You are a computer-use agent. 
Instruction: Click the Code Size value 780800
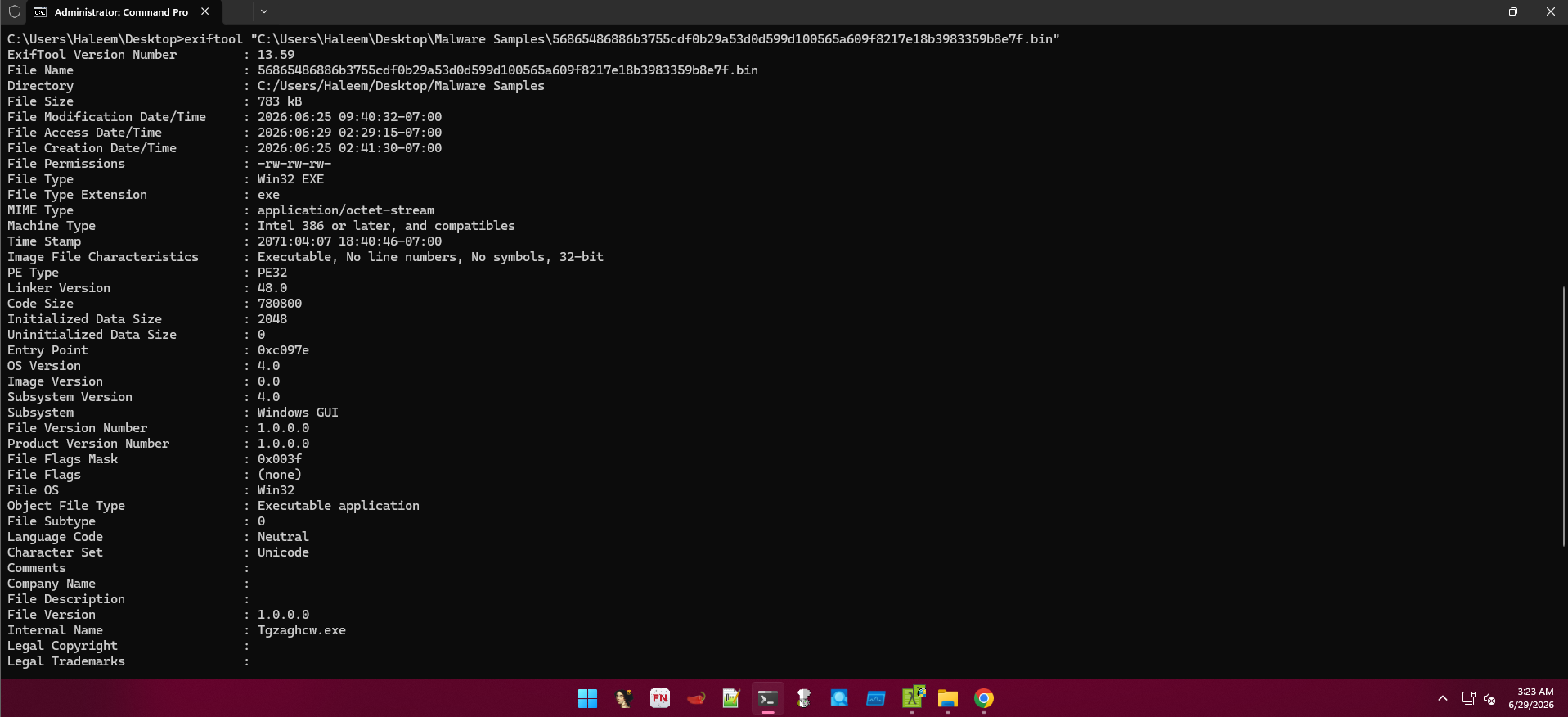(280, 304)
